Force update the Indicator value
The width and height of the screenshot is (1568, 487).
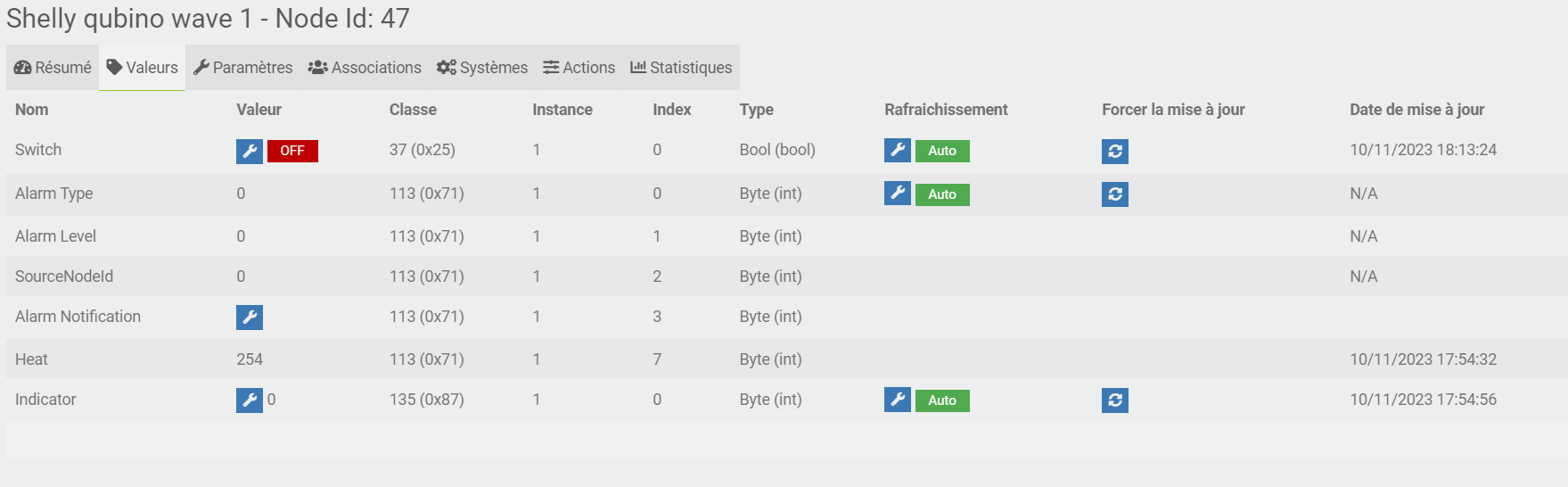click(1115, 400)
